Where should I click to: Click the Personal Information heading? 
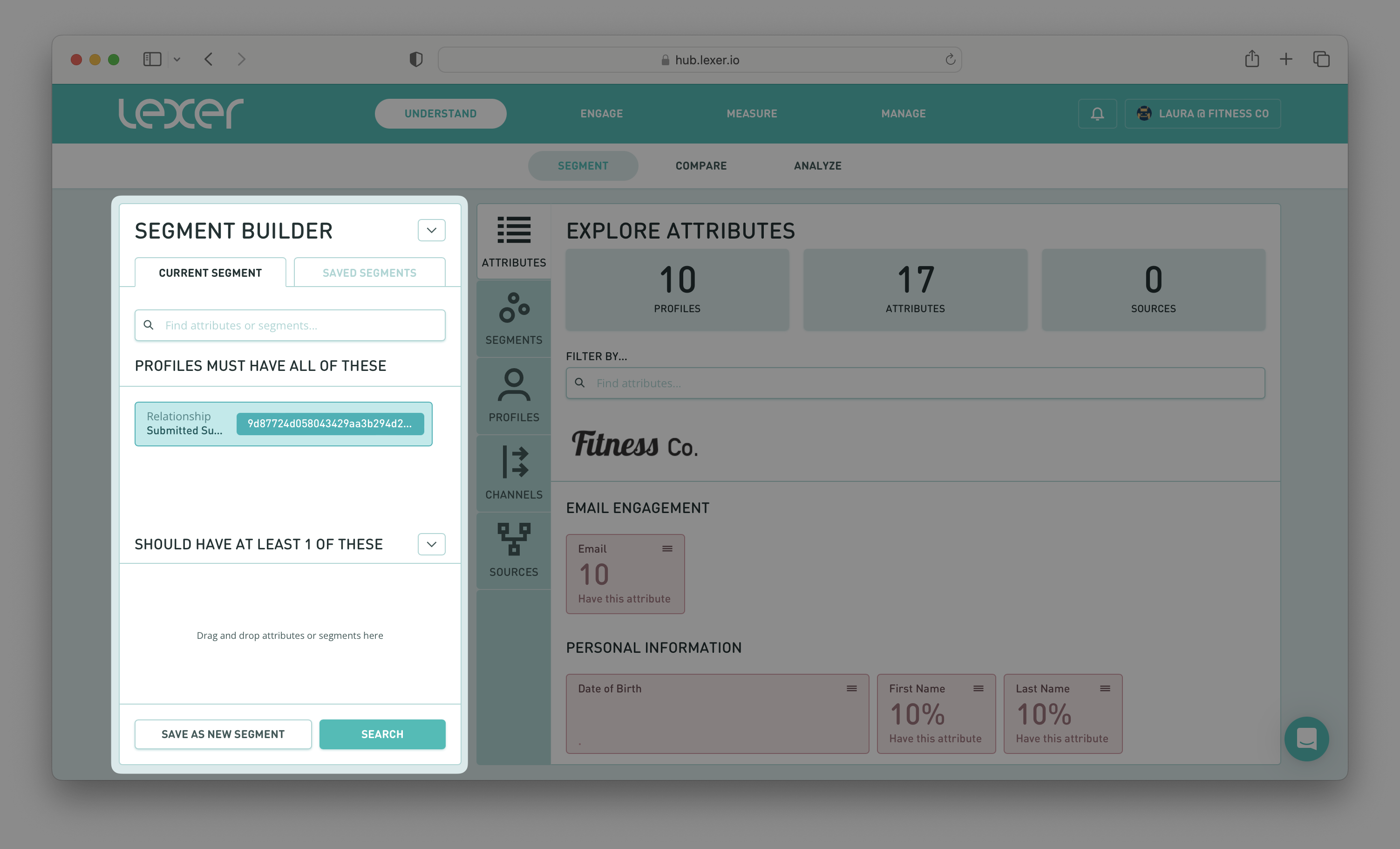(x=653, y=648)
